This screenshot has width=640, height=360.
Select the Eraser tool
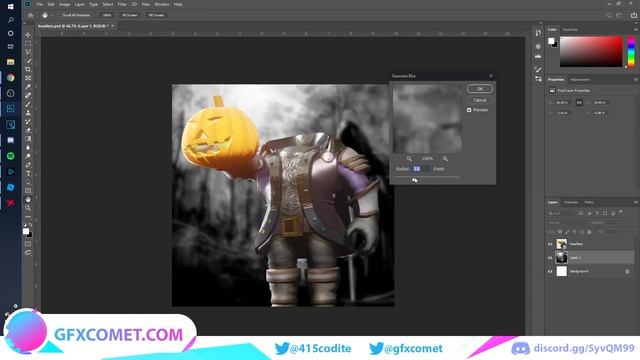pos(28,130)
